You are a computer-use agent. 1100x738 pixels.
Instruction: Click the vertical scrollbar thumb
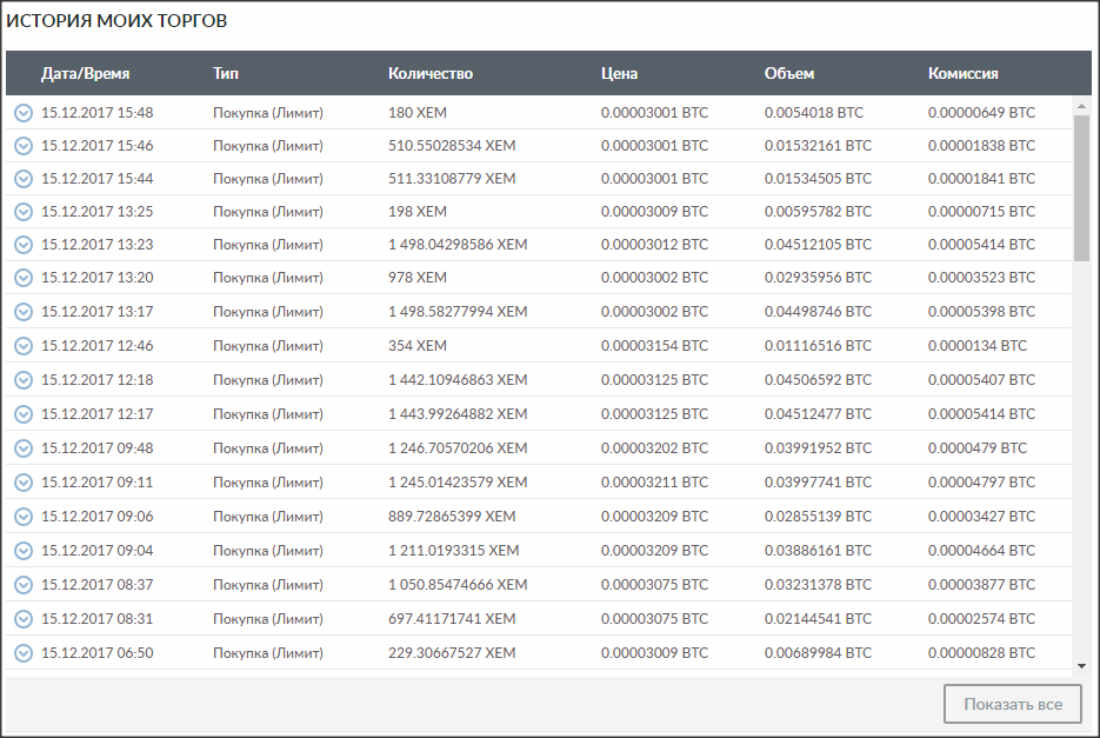coord(1081,188)
